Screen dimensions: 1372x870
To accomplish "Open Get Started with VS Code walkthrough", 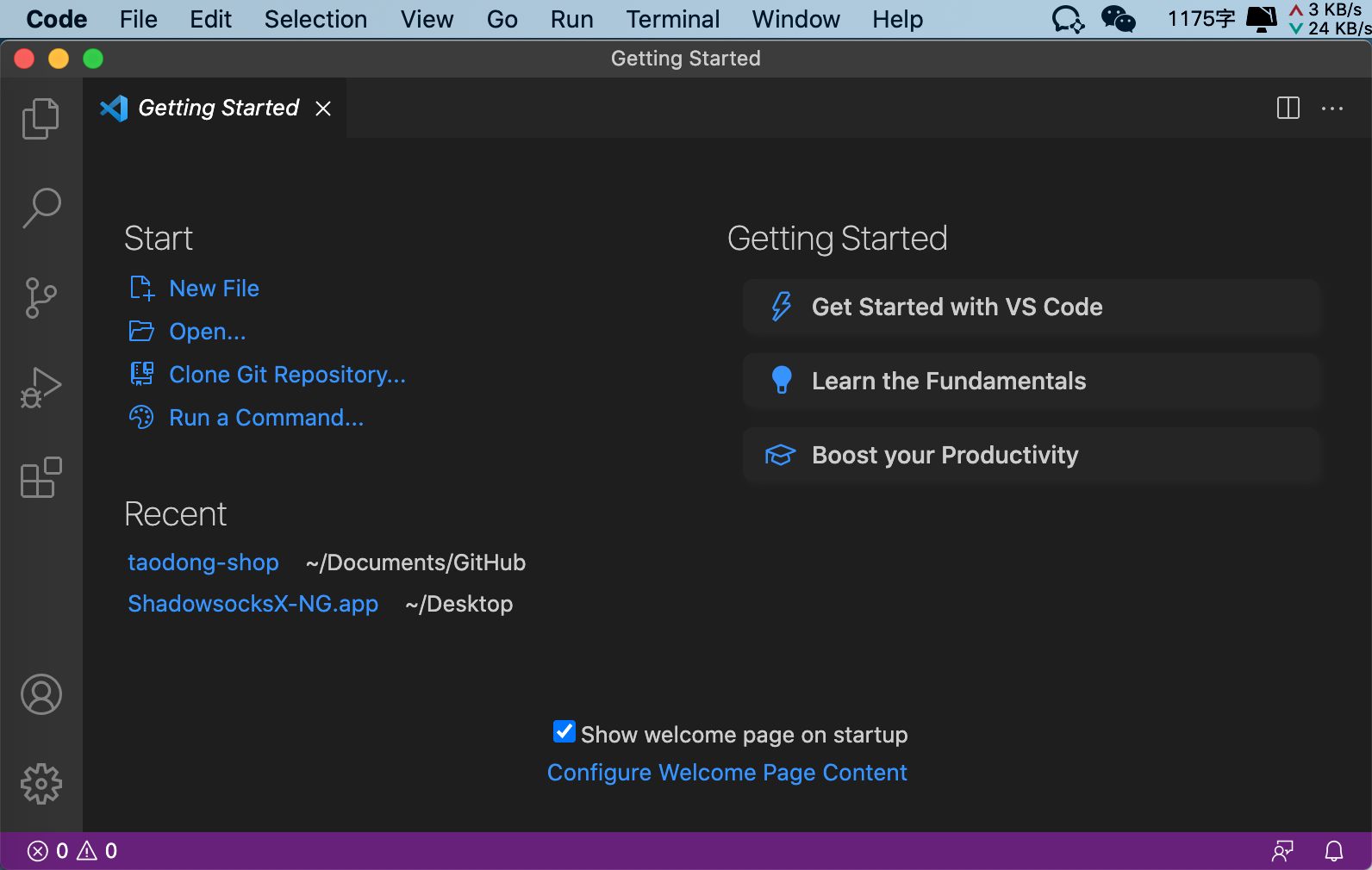I will coord(1032,307).
